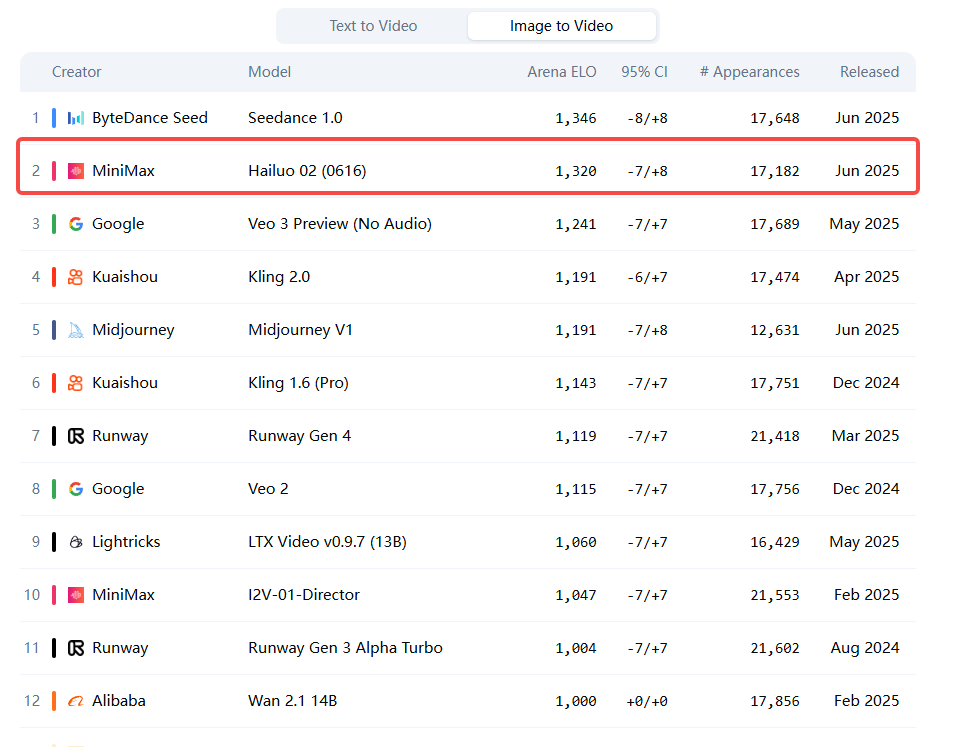Click the Alibaba logo icon

click(75, 700)
